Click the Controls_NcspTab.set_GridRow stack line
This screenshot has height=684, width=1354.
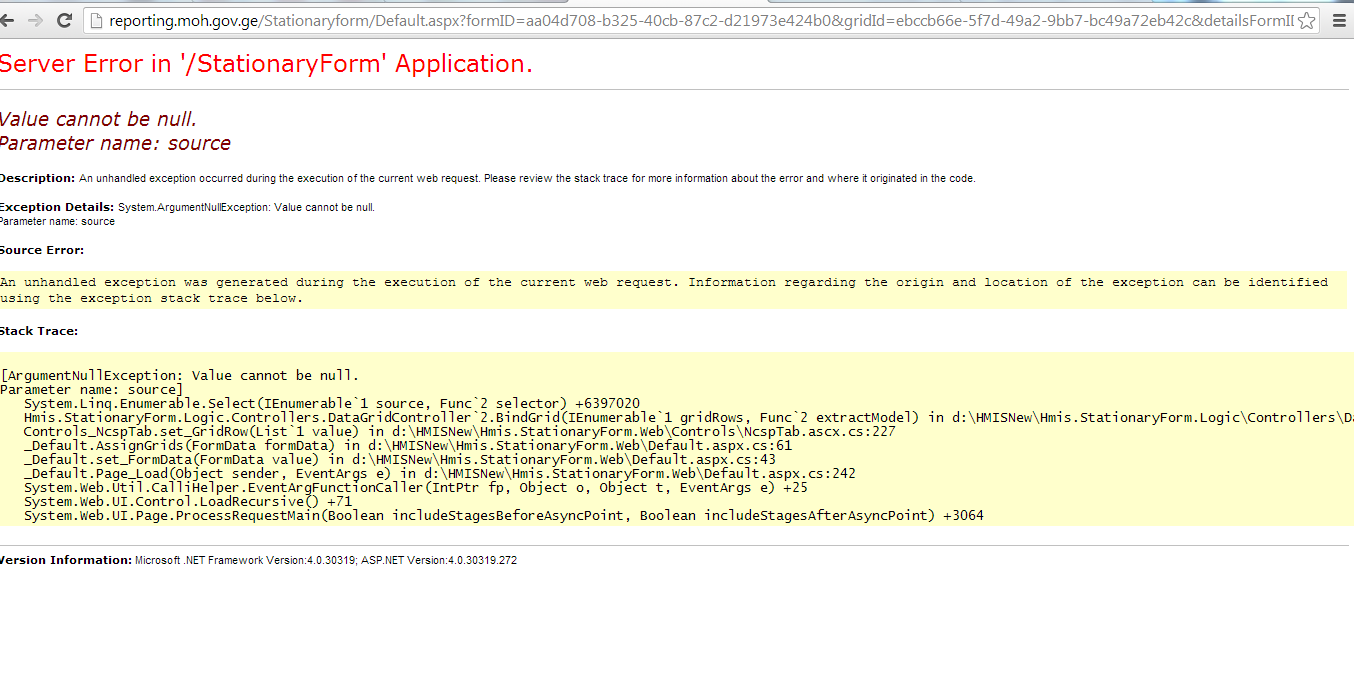pos(459,432)
